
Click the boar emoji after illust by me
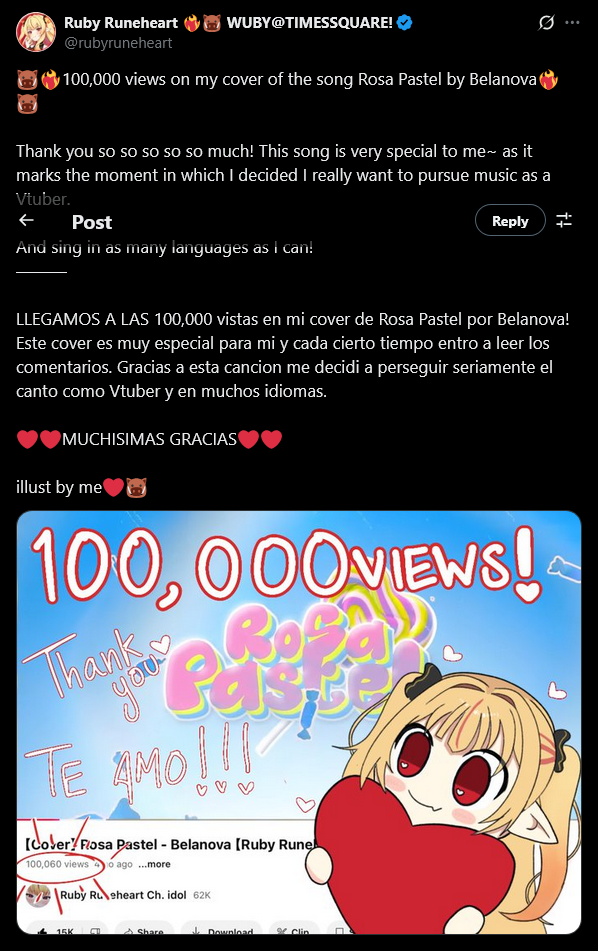pos(136,487)
